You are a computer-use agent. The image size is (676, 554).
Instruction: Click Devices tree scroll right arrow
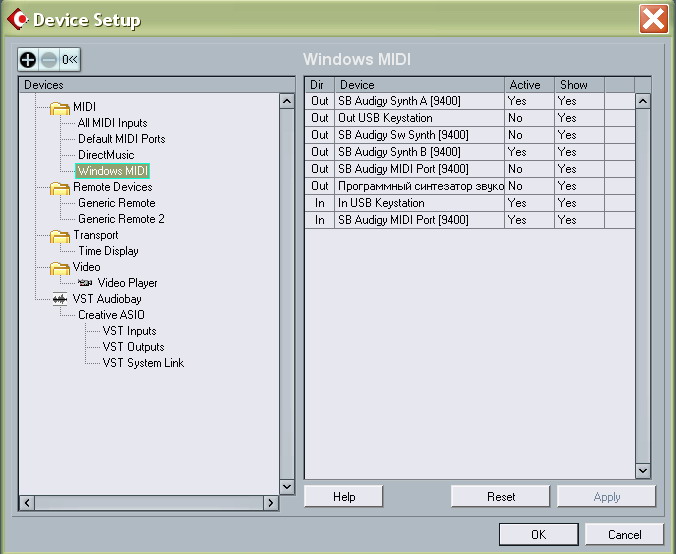[271, 503]
